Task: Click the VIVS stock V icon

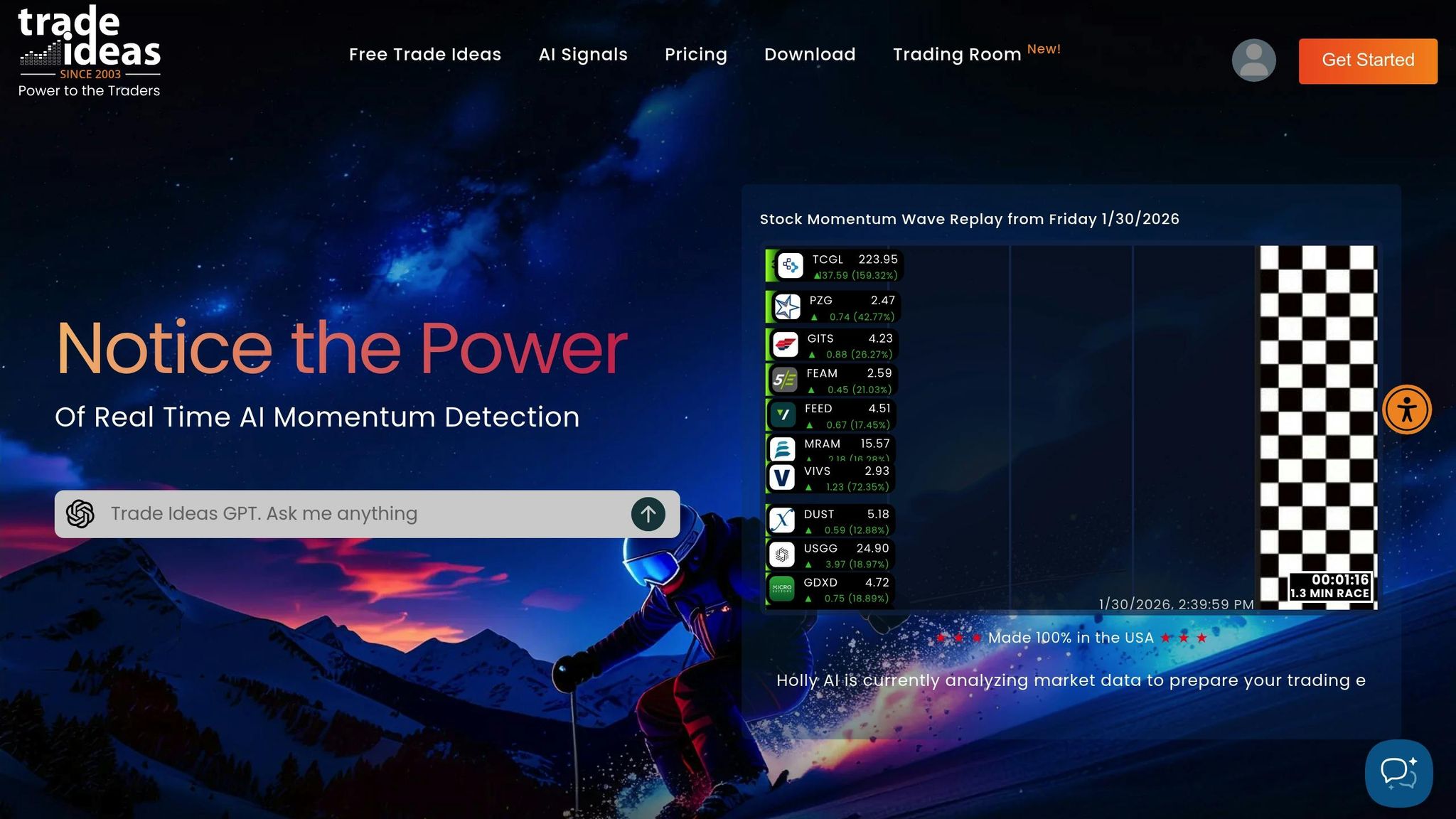Action: 782,478
